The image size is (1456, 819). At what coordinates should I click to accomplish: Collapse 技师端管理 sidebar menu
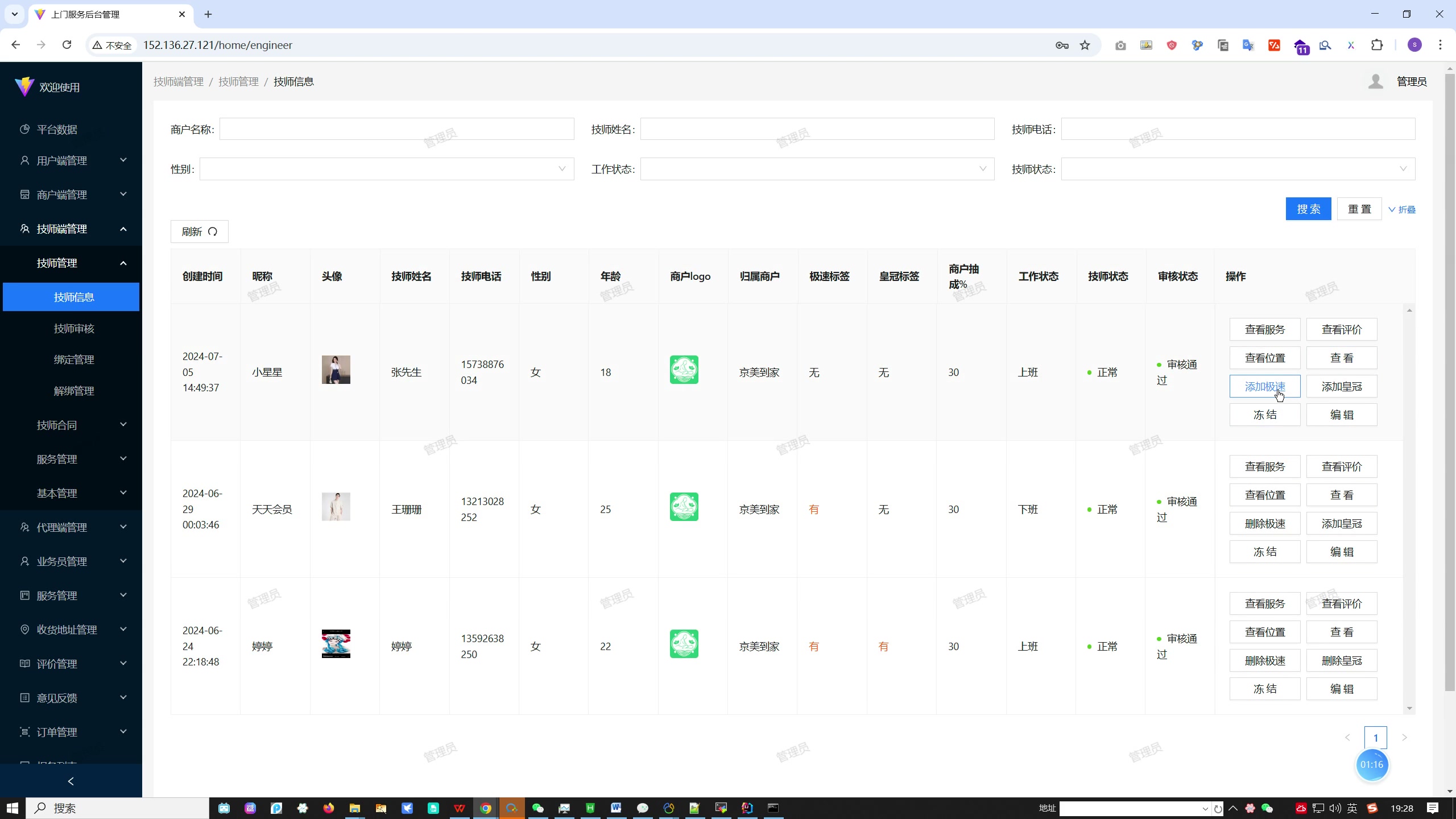[71, 229]
